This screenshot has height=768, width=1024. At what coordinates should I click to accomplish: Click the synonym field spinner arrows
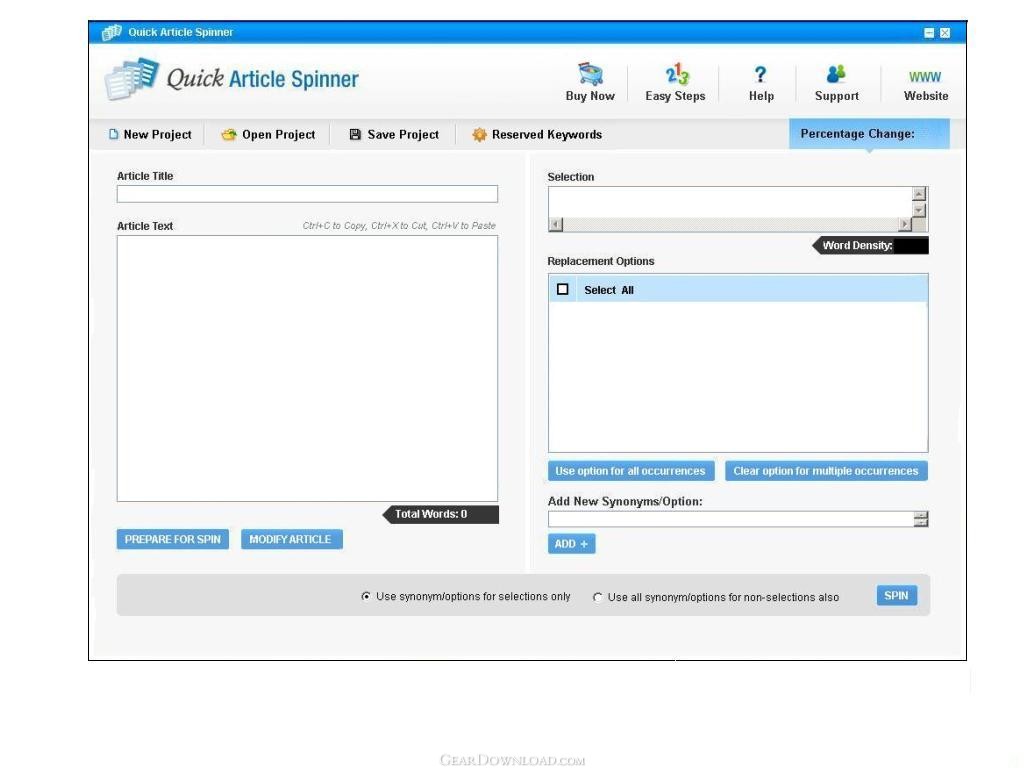tap(921, 519)
